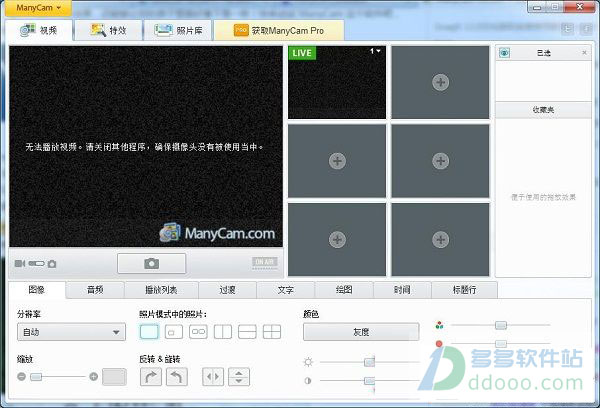This screenshot has width=600, height=408.
Task: Add source in bottom-right empty slot
Action: (x=440, y=240)
